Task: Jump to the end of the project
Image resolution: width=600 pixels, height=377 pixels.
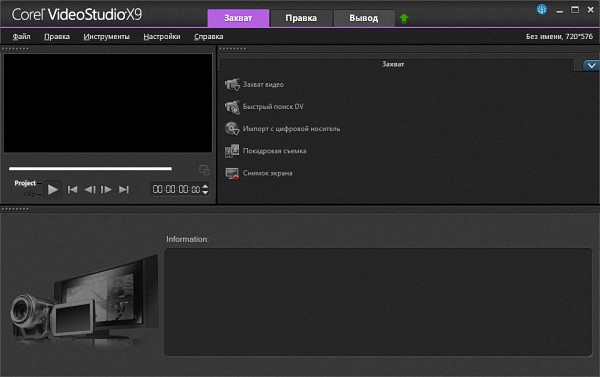Action: pyautogui.click(x=124, y=189)
